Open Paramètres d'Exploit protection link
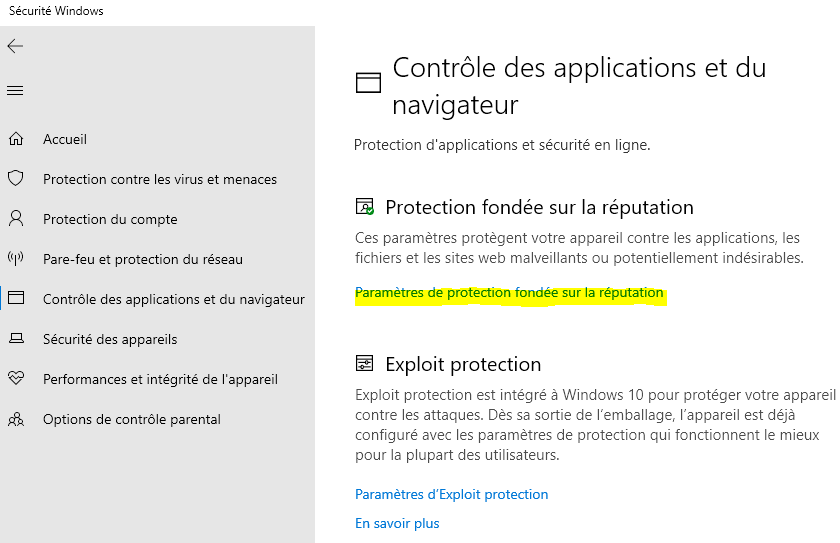 click(451, 494)
